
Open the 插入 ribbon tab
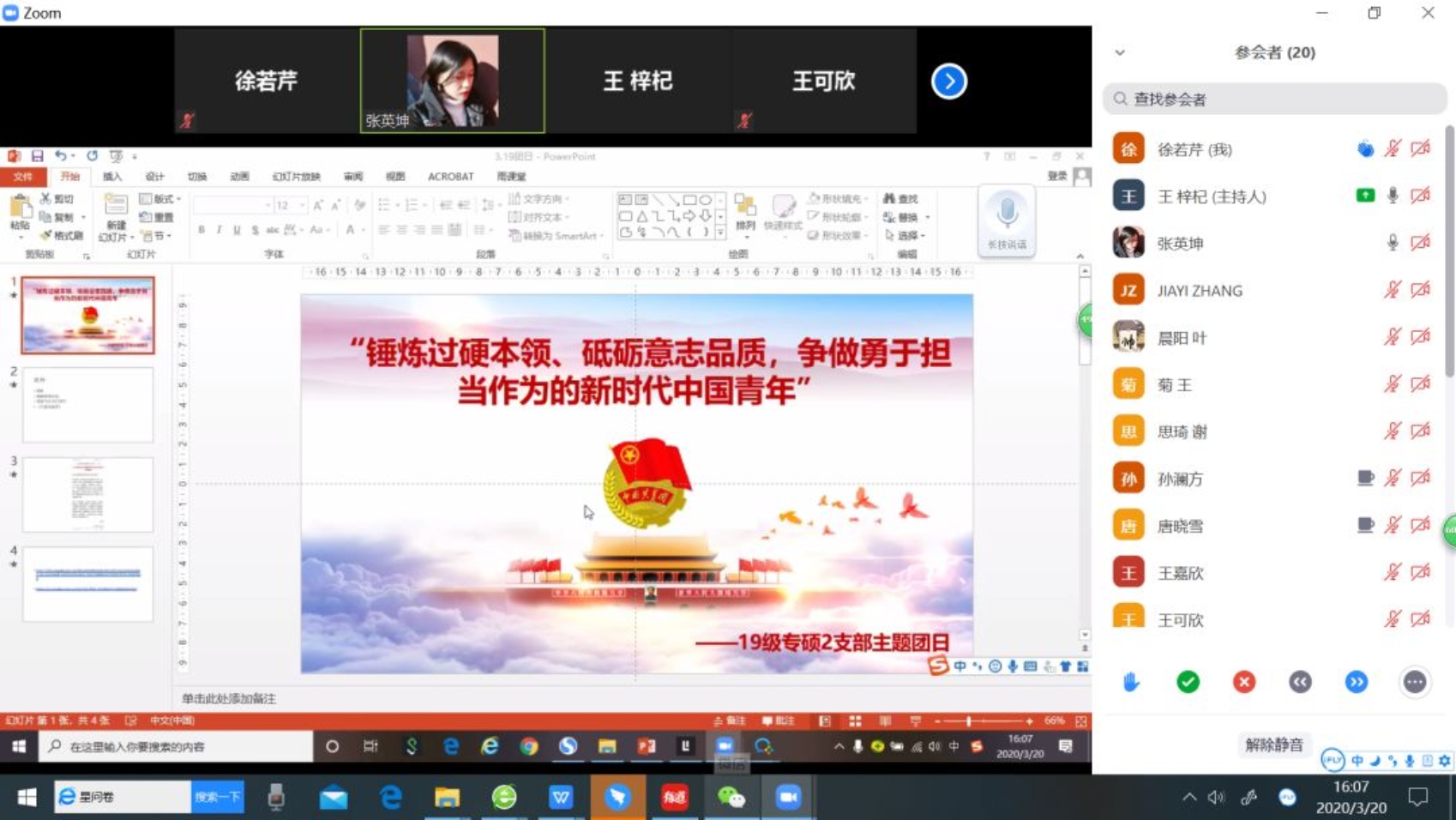point(112,177)
